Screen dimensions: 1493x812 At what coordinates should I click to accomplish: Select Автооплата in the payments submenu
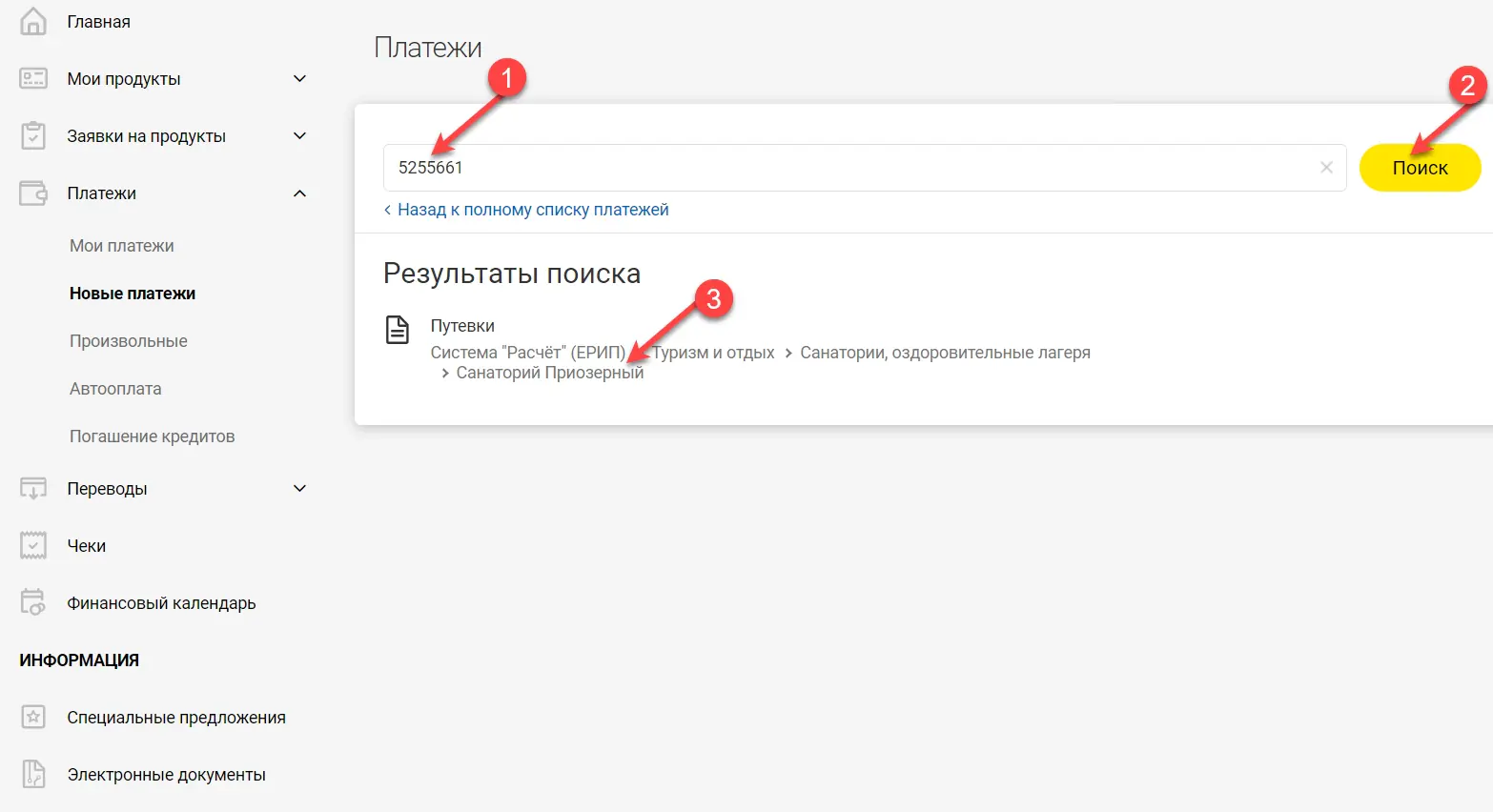(115, 389)
